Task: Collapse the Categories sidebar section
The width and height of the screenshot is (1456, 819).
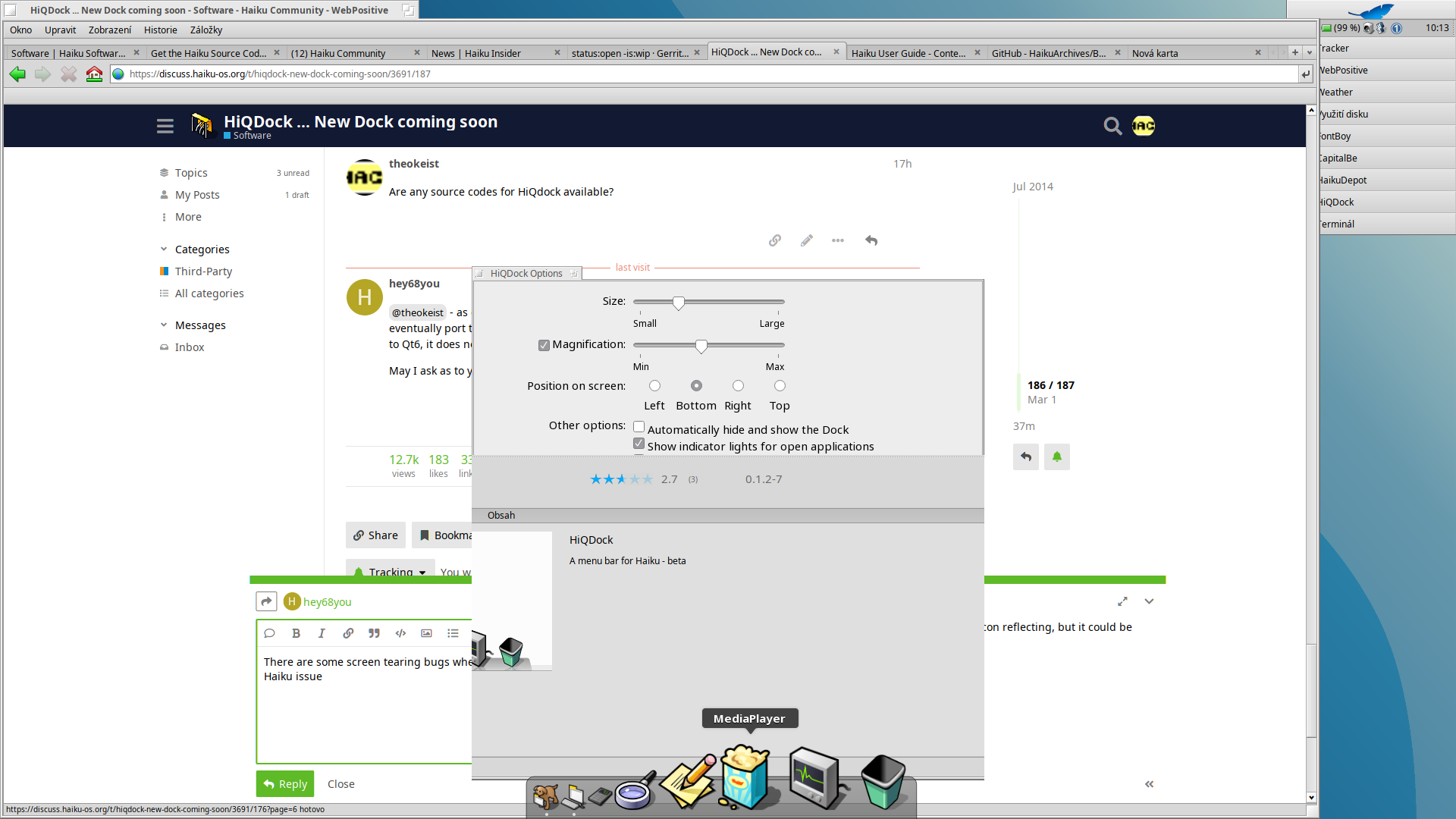Action: pyautogui.click(x=164, y=249)
